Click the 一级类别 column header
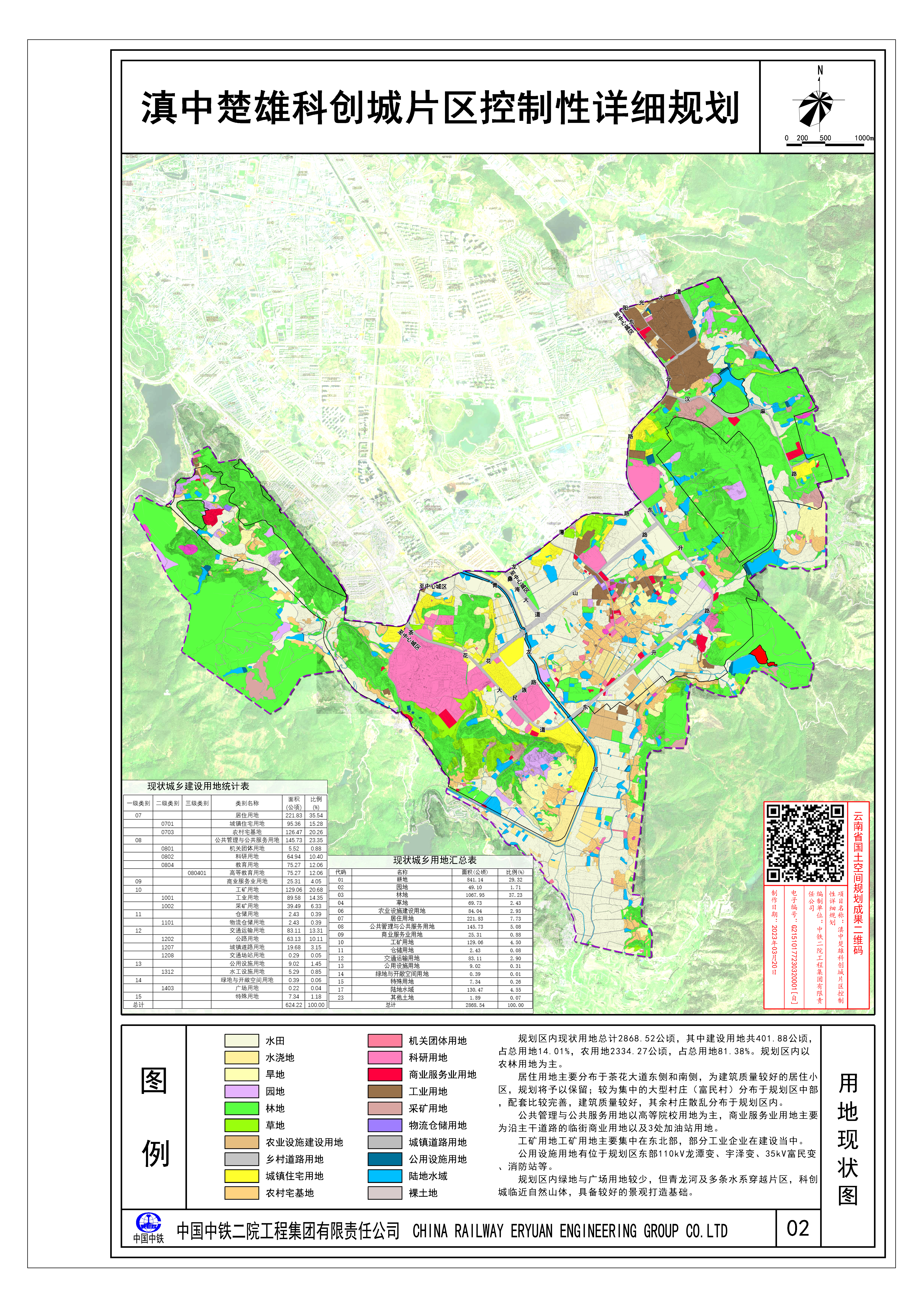924x1307 pixels. (x=138, y=803)
